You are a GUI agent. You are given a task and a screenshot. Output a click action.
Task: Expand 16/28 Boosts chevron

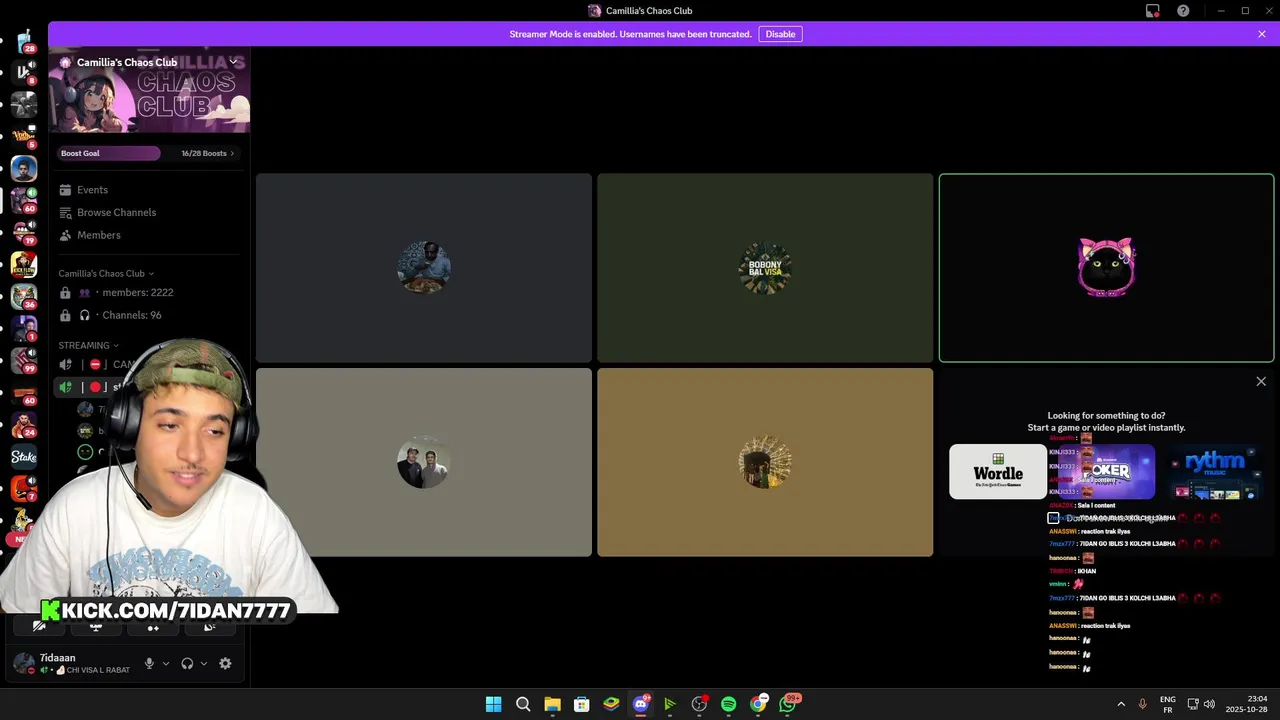[232, 153]
